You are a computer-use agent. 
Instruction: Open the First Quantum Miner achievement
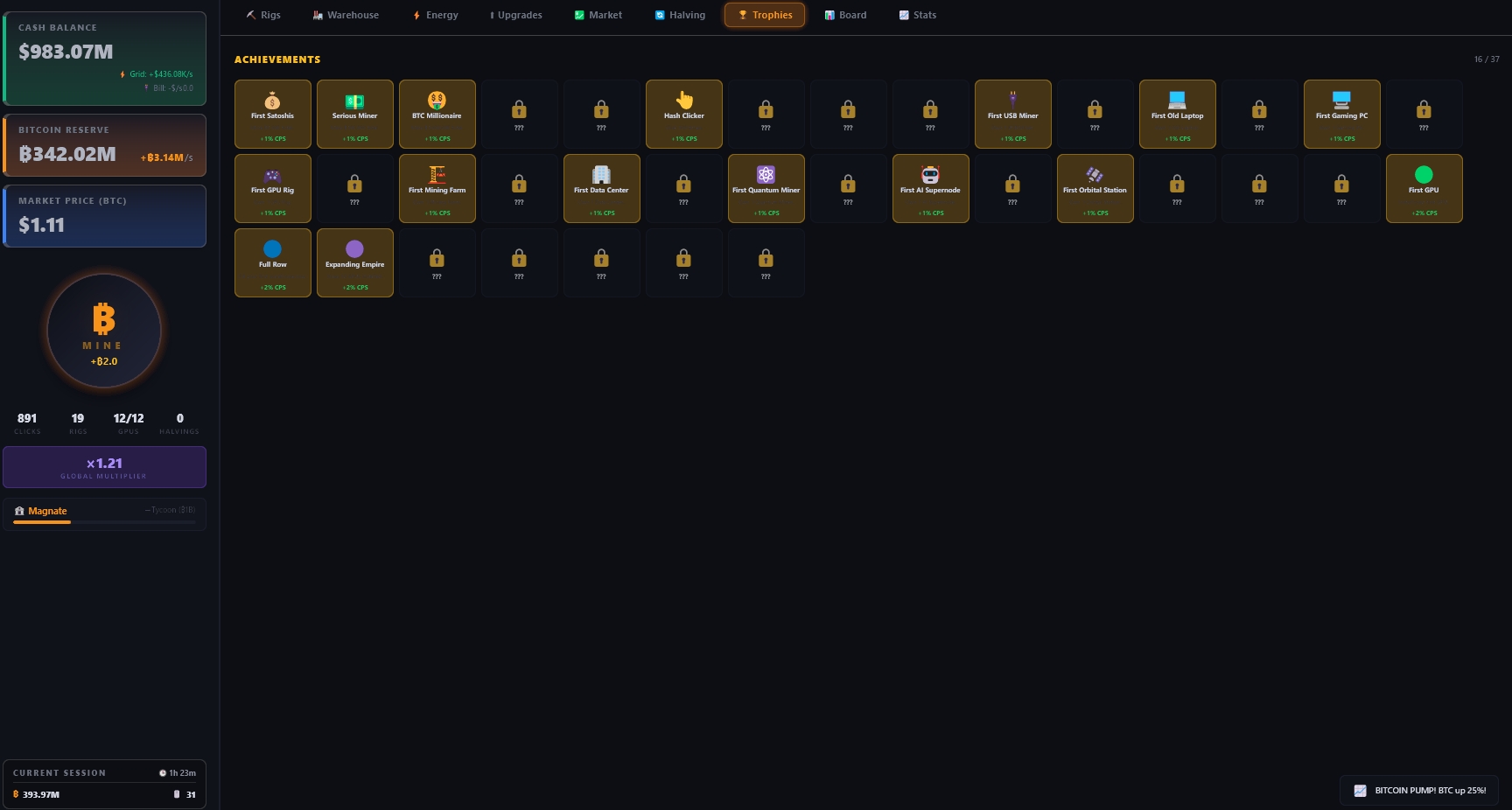click(x=766, y=188)
